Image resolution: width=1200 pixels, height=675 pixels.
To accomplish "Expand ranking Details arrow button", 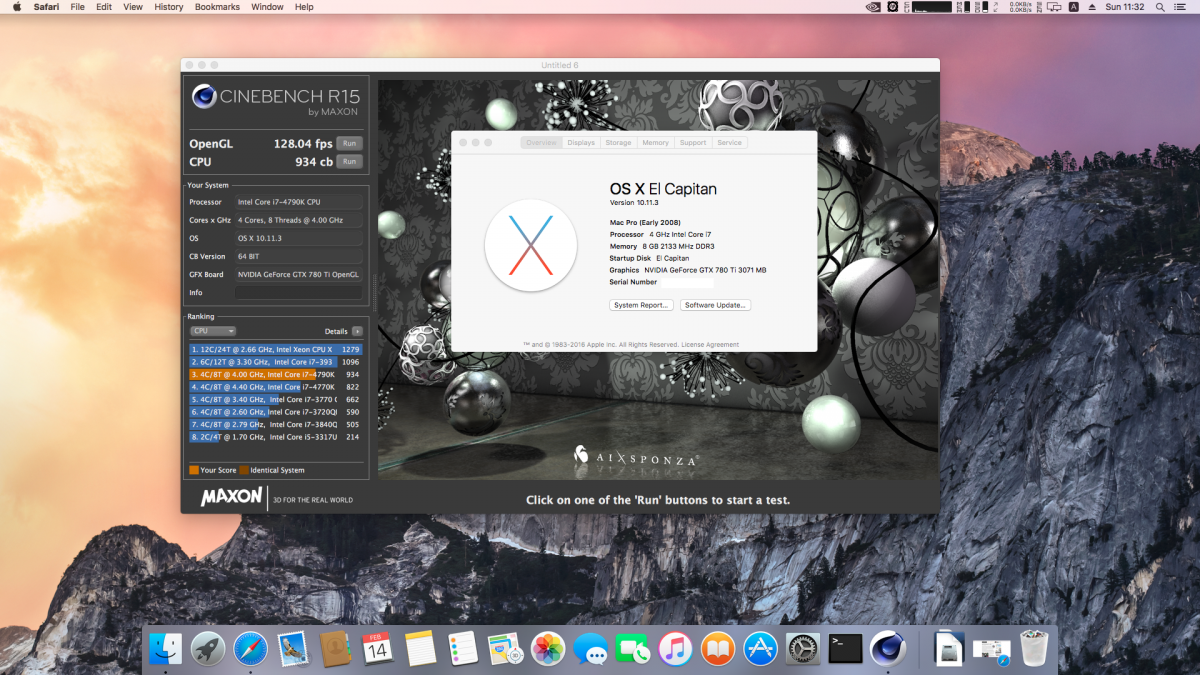I will click(x=357, y=331).
